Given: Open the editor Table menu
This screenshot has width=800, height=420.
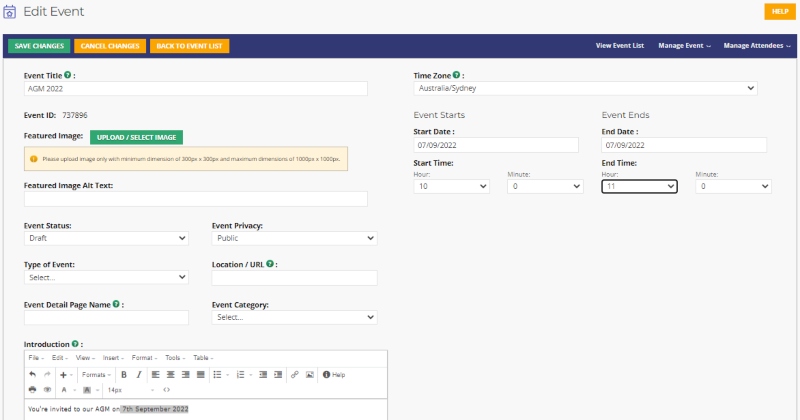Looking at the screenshot, I should tap(203, 358).
